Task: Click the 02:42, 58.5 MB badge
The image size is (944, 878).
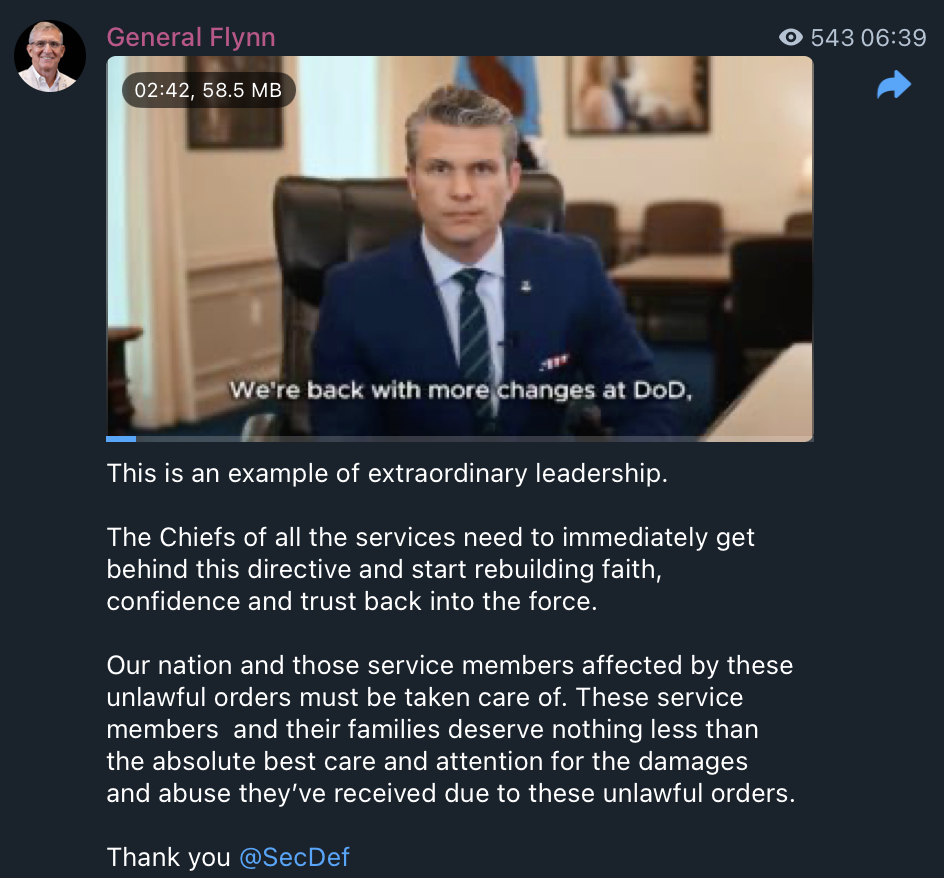Action: coord(208,90)
